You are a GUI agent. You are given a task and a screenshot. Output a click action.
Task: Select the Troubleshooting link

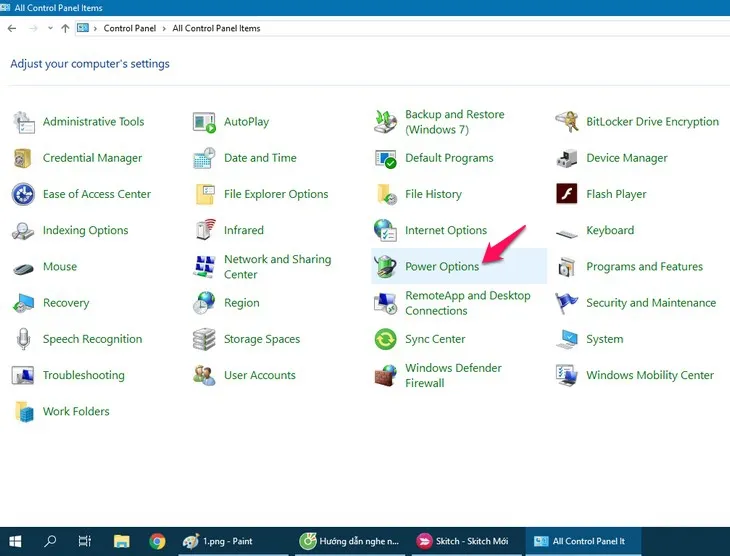[x=83, y=375]
